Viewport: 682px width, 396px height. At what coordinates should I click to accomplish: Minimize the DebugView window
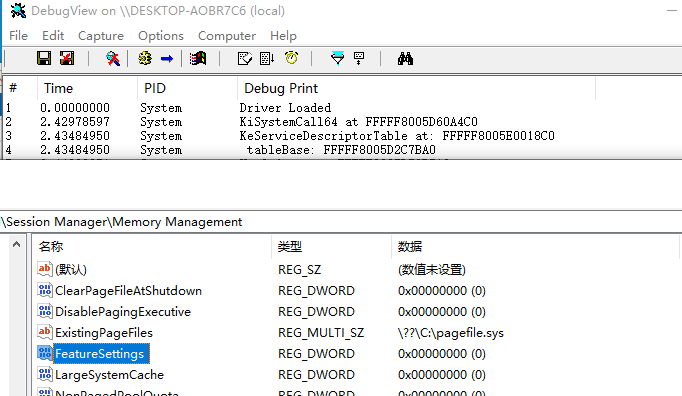(x=672, y=10)
